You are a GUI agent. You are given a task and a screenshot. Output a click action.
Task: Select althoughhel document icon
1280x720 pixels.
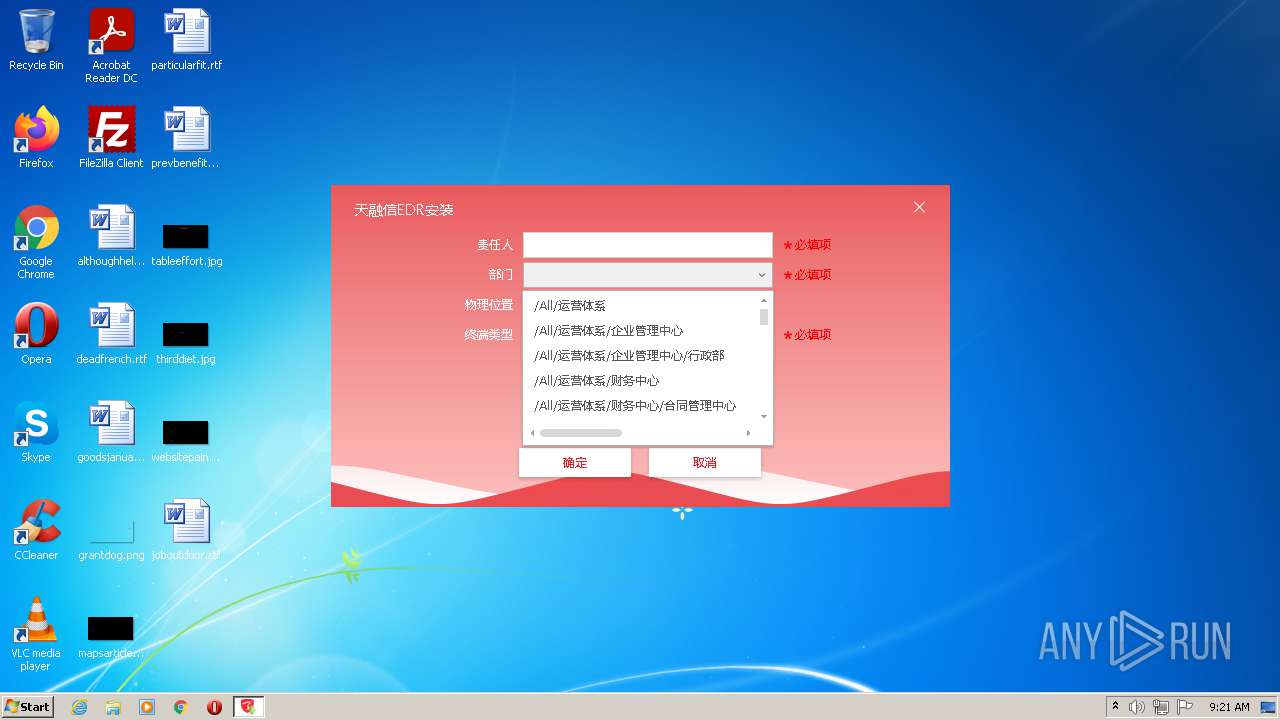point(111,236)
